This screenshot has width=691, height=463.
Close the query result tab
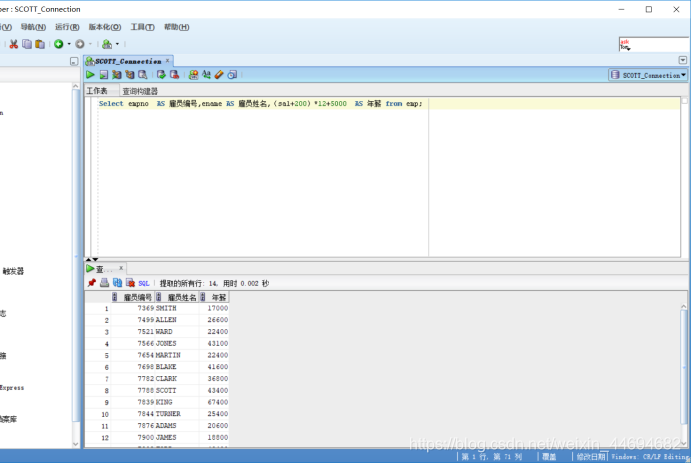point(121,267)
